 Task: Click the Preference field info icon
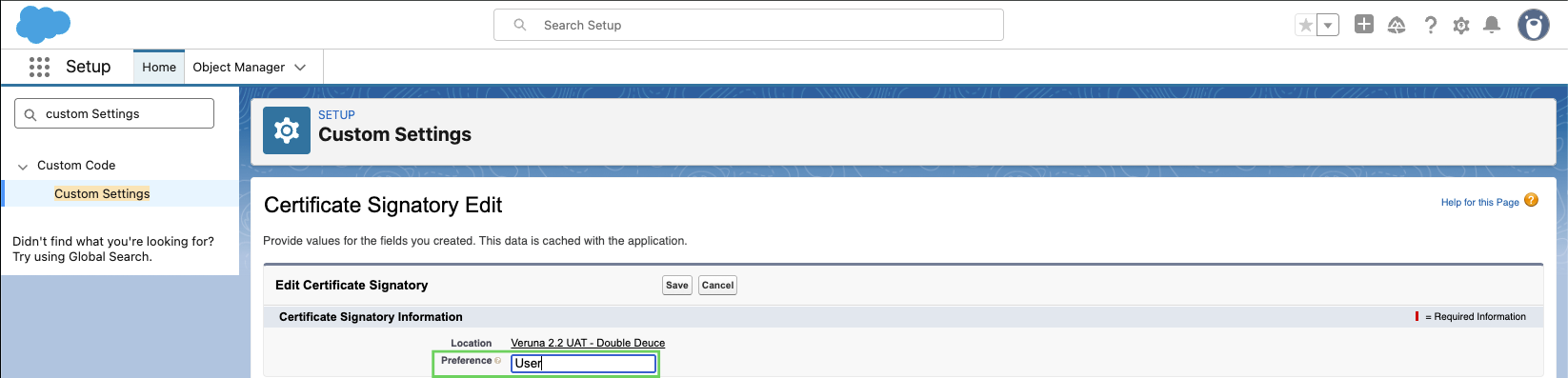tap(497, 361)
